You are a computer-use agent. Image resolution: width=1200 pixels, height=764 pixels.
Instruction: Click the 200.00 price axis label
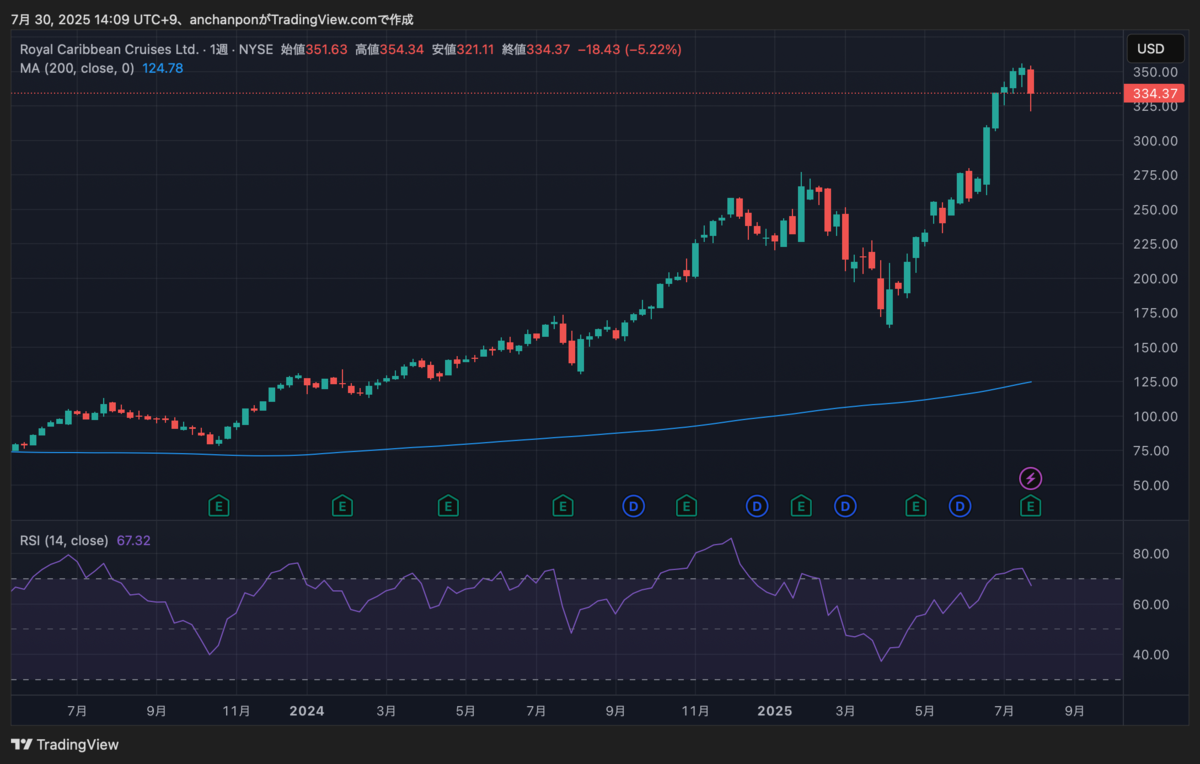point(1153,278)
